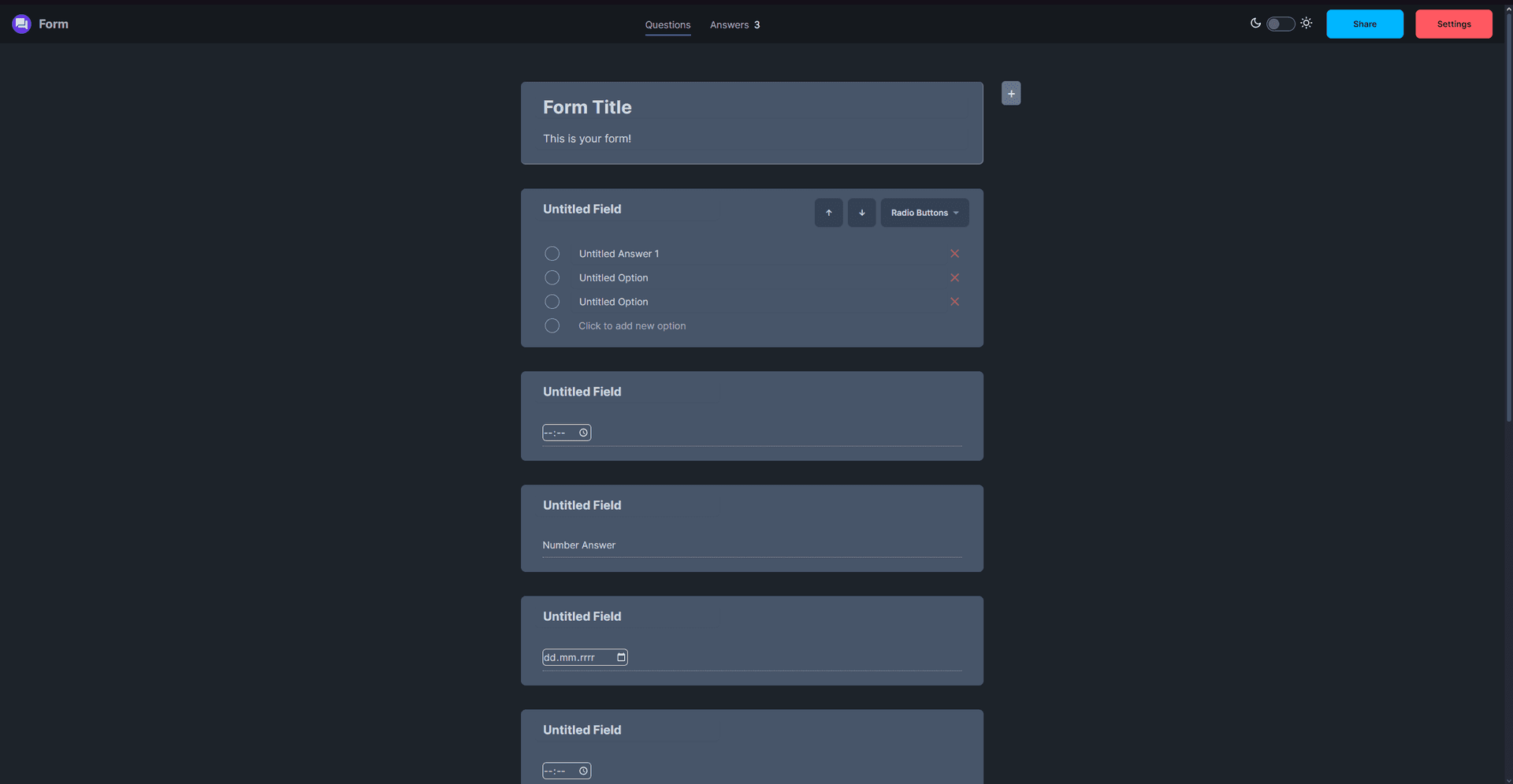This screenshot has height=784, width=1513.
Task: Switch to dark mode via moon icon
Action: point(1255,24)
